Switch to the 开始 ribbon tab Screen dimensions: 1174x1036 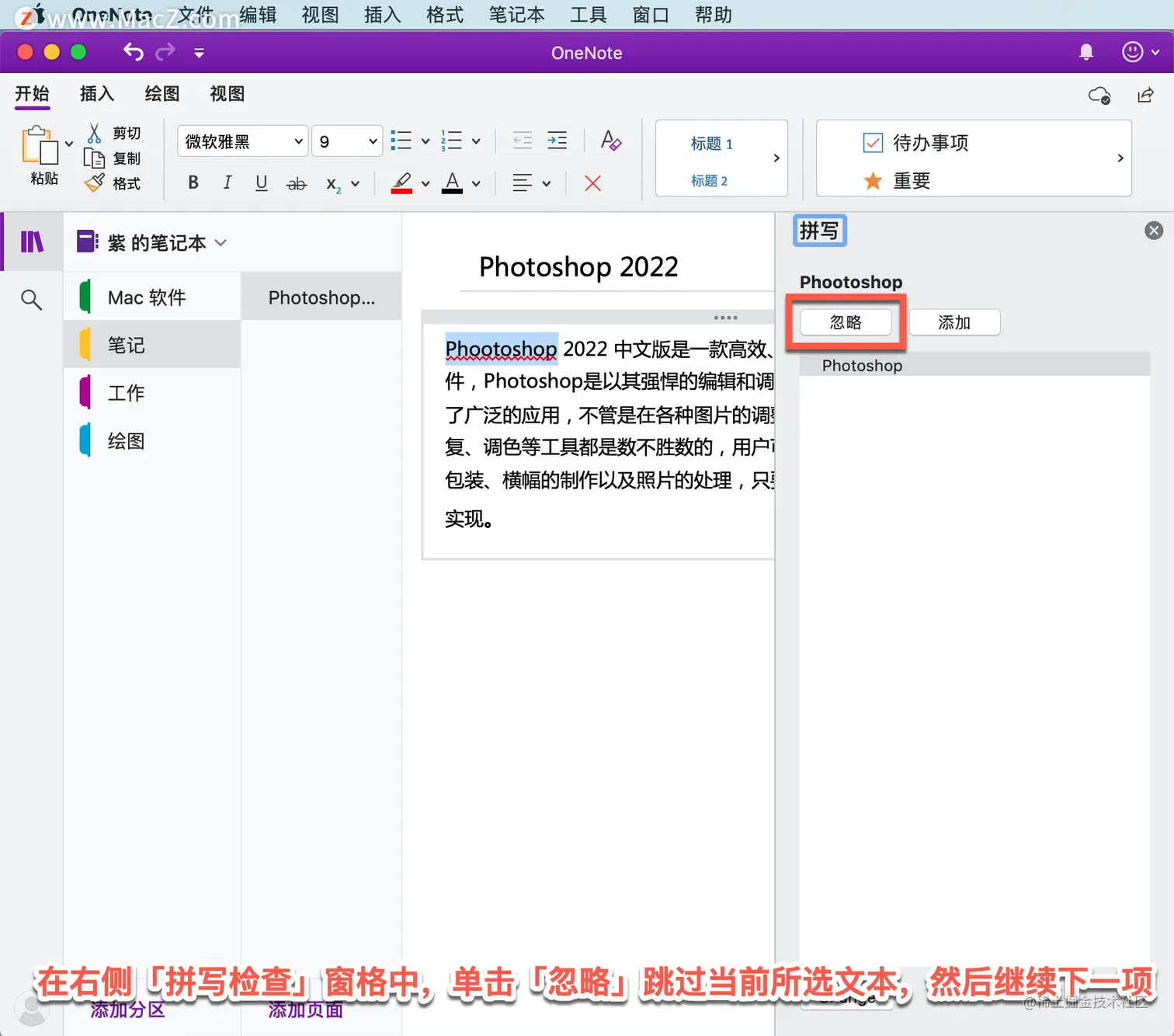pyautogui.click(x=32, y=94)
